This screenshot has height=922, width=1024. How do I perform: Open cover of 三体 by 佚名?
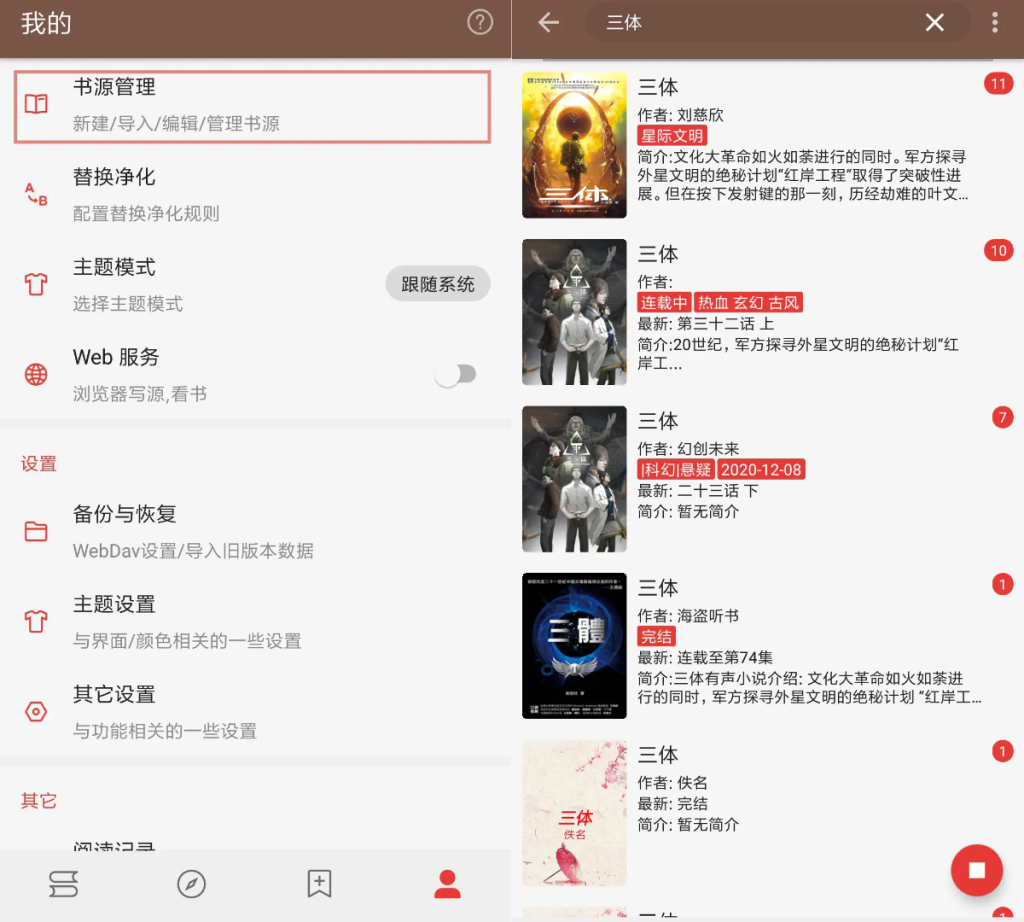click(x=574, y=813)
